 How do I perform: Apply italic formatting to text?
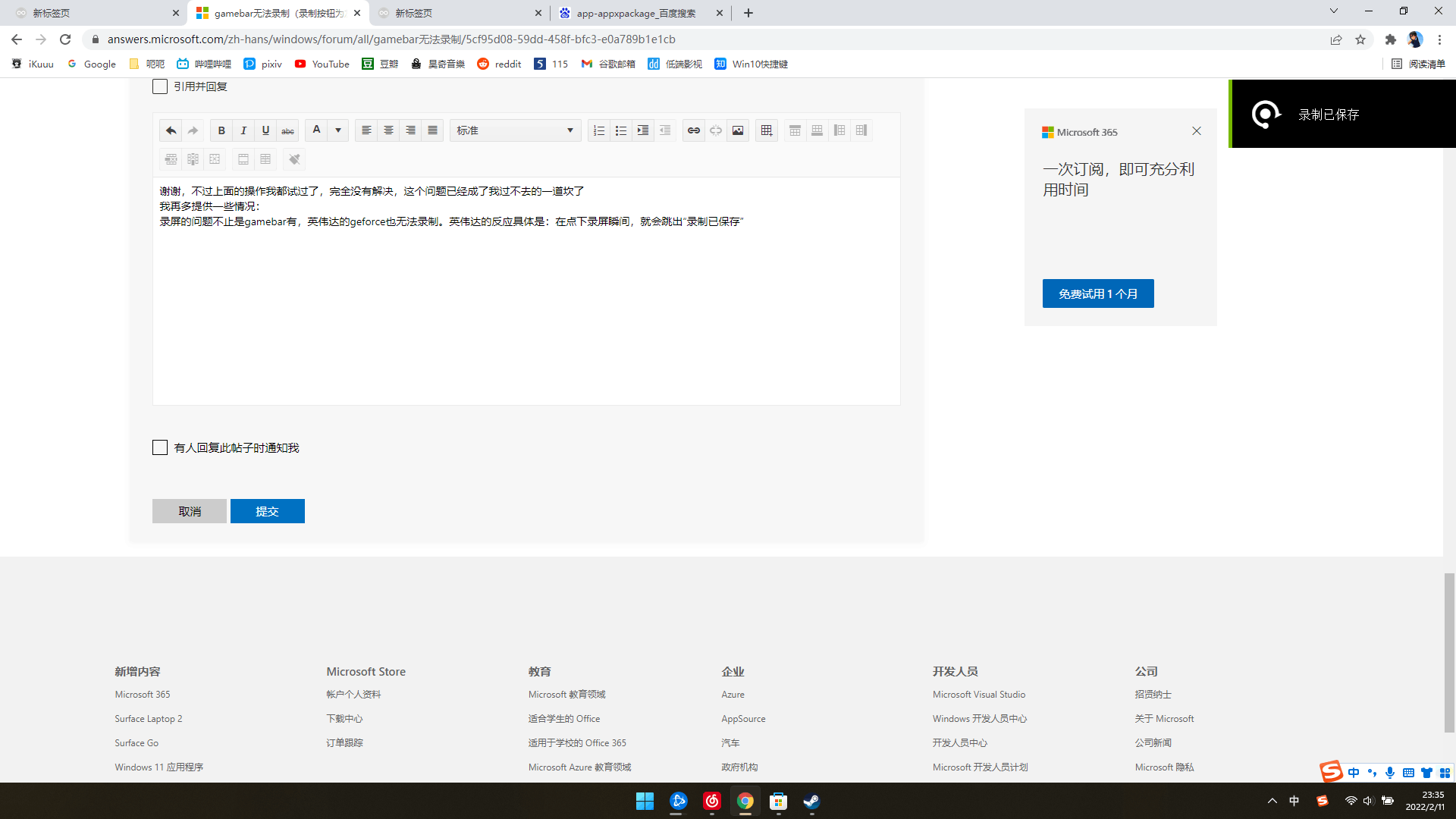tap(243, 130)
